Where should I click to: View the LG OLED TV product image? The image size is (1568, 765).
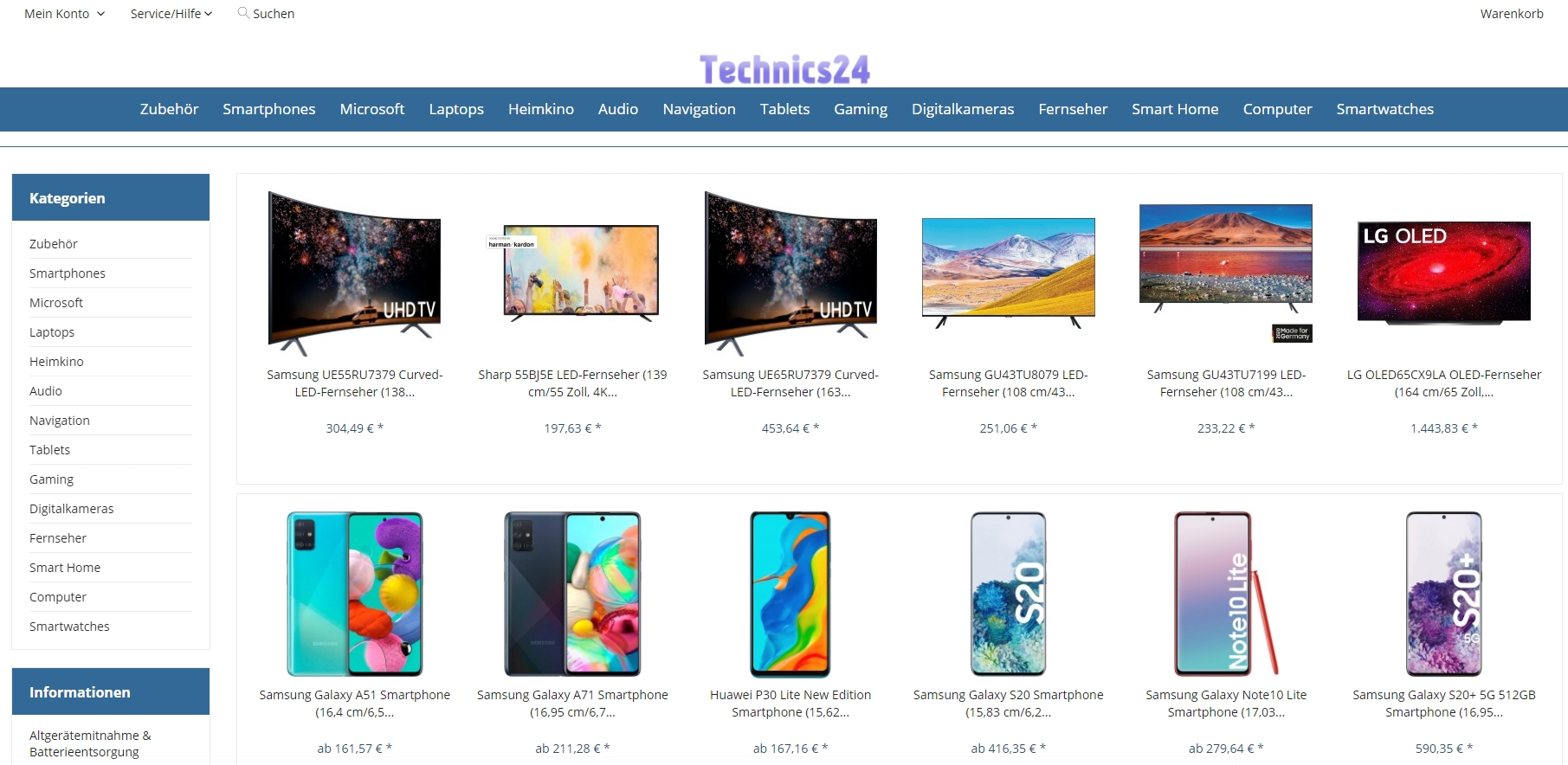1444,273
